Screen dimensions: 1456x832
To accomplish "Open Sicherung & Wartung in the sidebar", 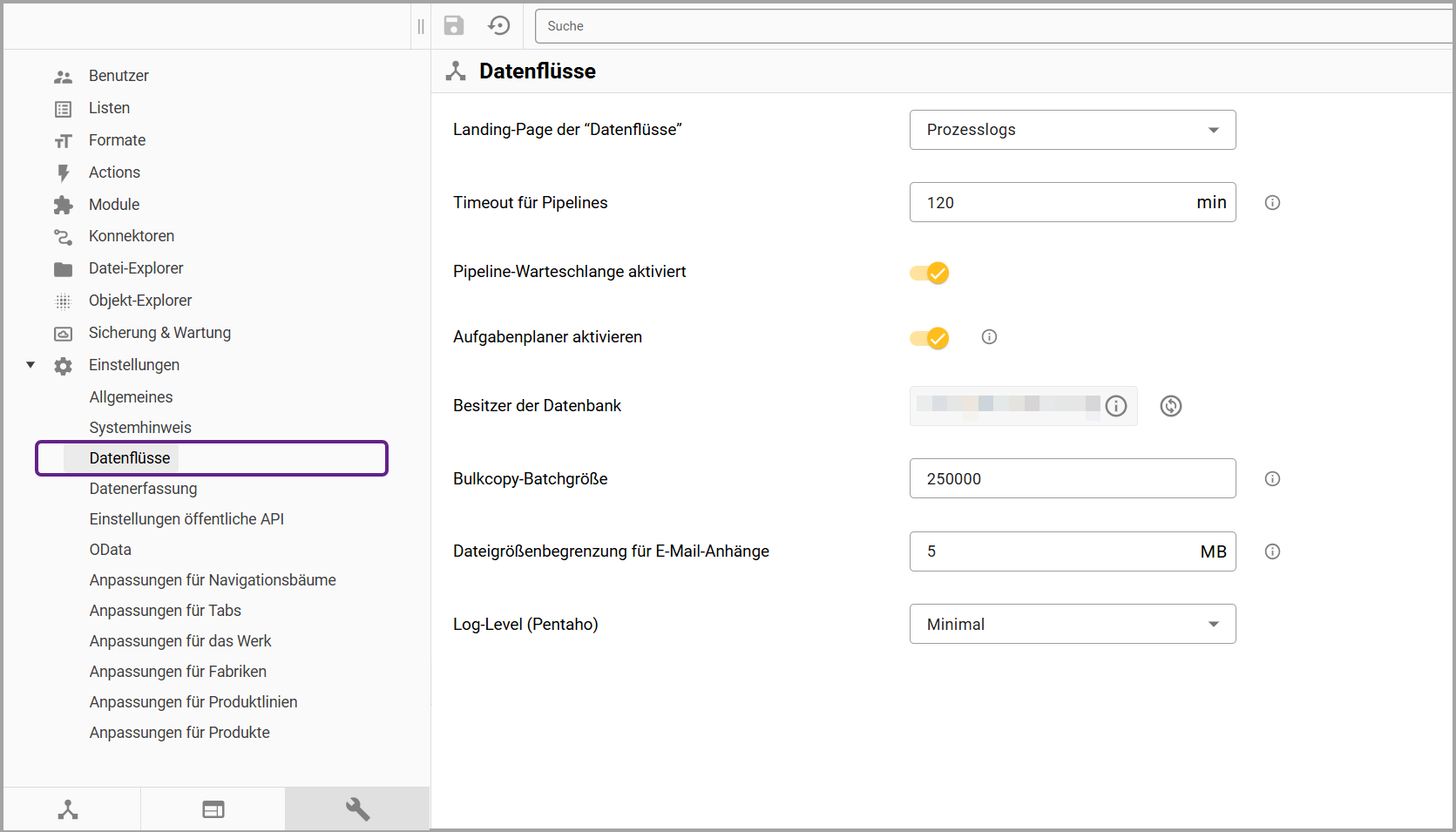I will [159, 333].
